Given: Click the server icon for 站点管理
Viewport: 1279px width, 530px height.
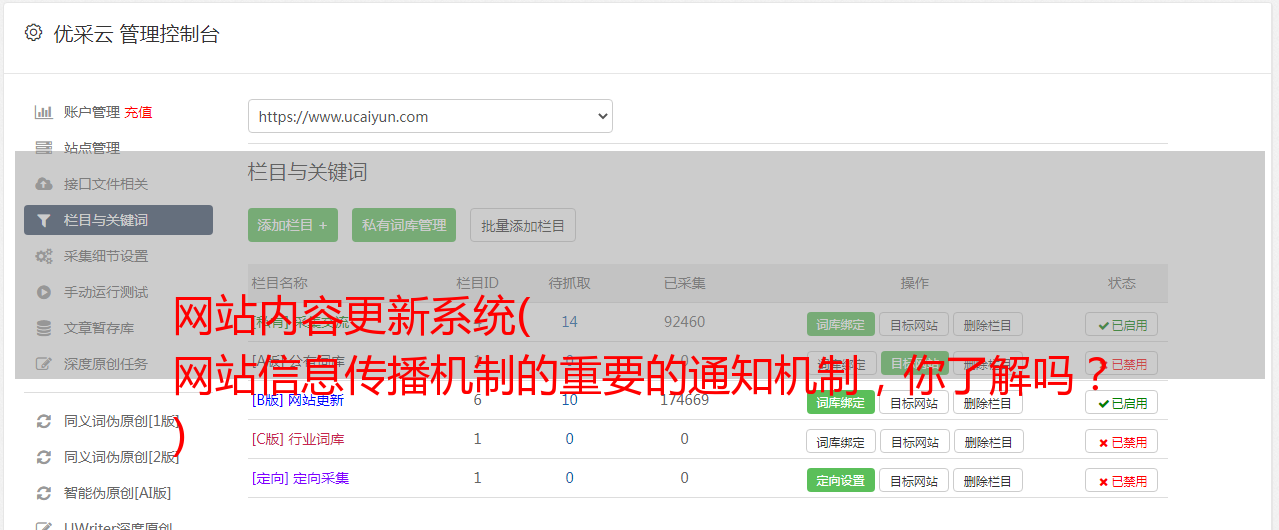Looking at the screenshot, I should click(44, 148).
